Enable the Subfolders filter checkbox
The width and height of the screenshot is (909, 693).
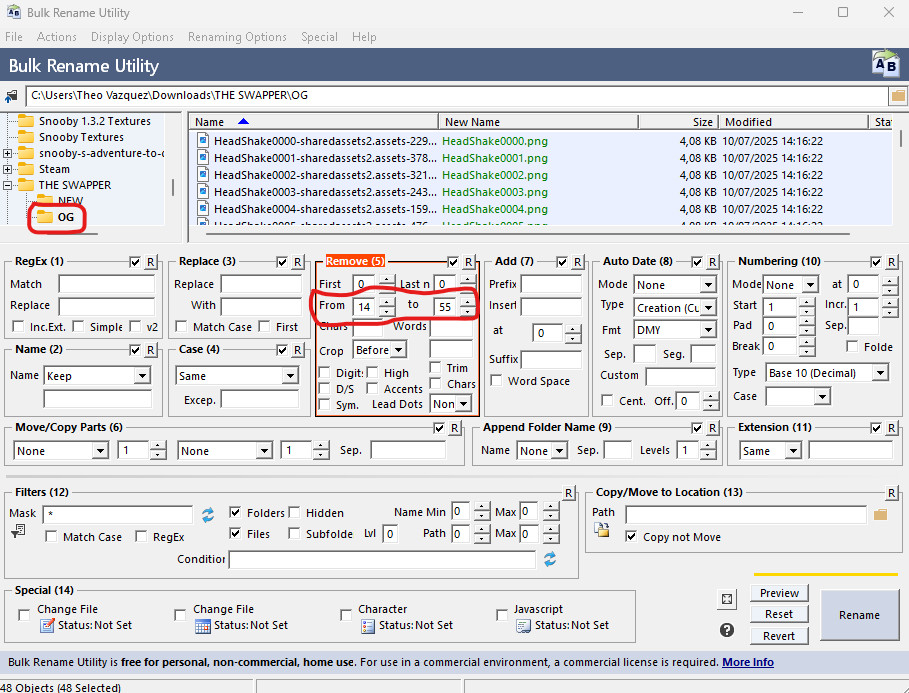click(295, 534)
